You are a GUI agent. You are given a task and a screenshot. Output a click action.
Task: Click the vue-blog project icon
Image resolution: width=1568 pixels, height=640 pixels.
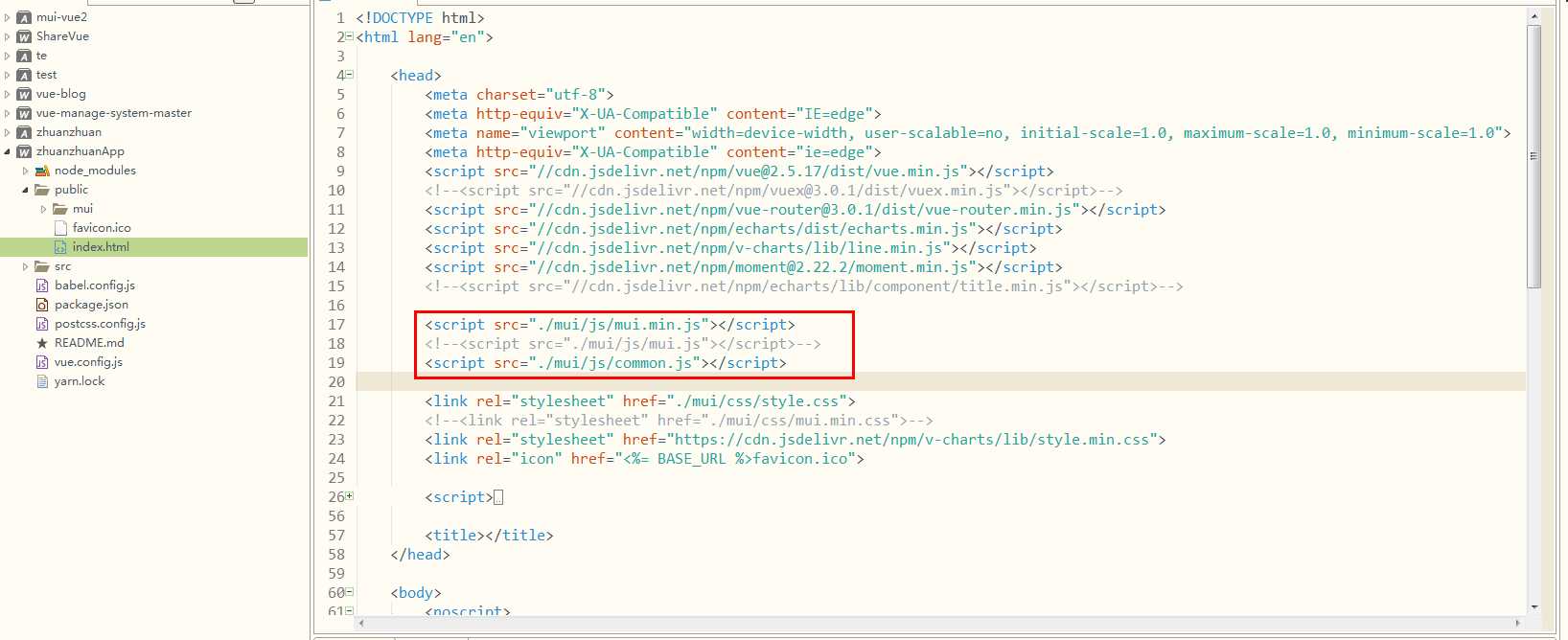pos(24,94)
